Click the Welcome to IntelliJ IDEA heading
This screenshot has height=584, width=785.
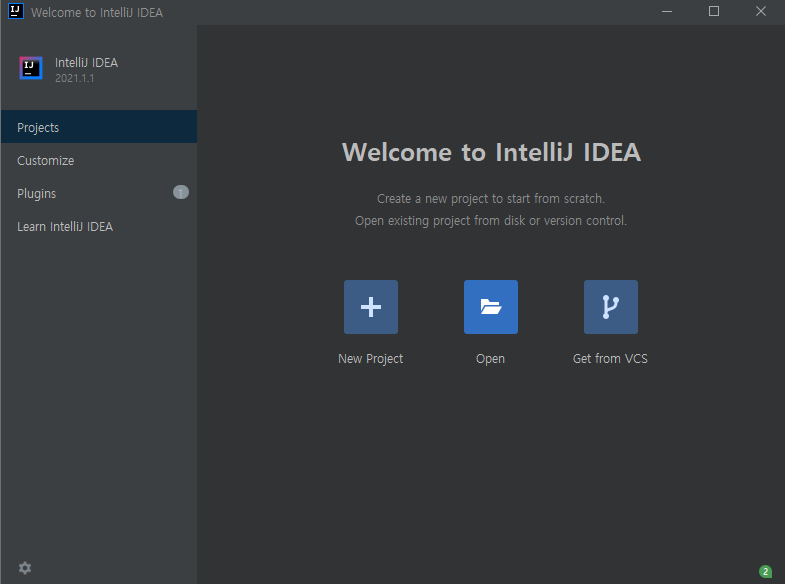491,152
